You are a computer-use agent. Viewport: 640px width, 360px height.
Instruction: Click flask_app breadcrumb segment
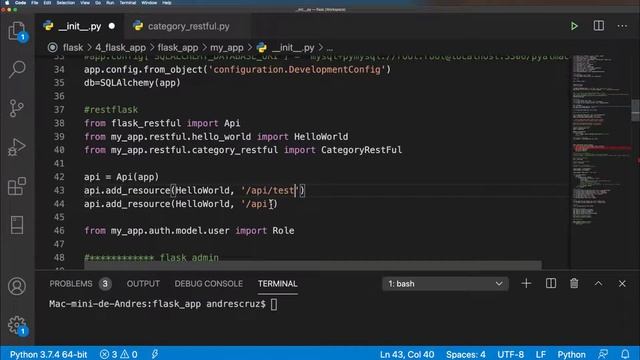click(x=178, y=48)
